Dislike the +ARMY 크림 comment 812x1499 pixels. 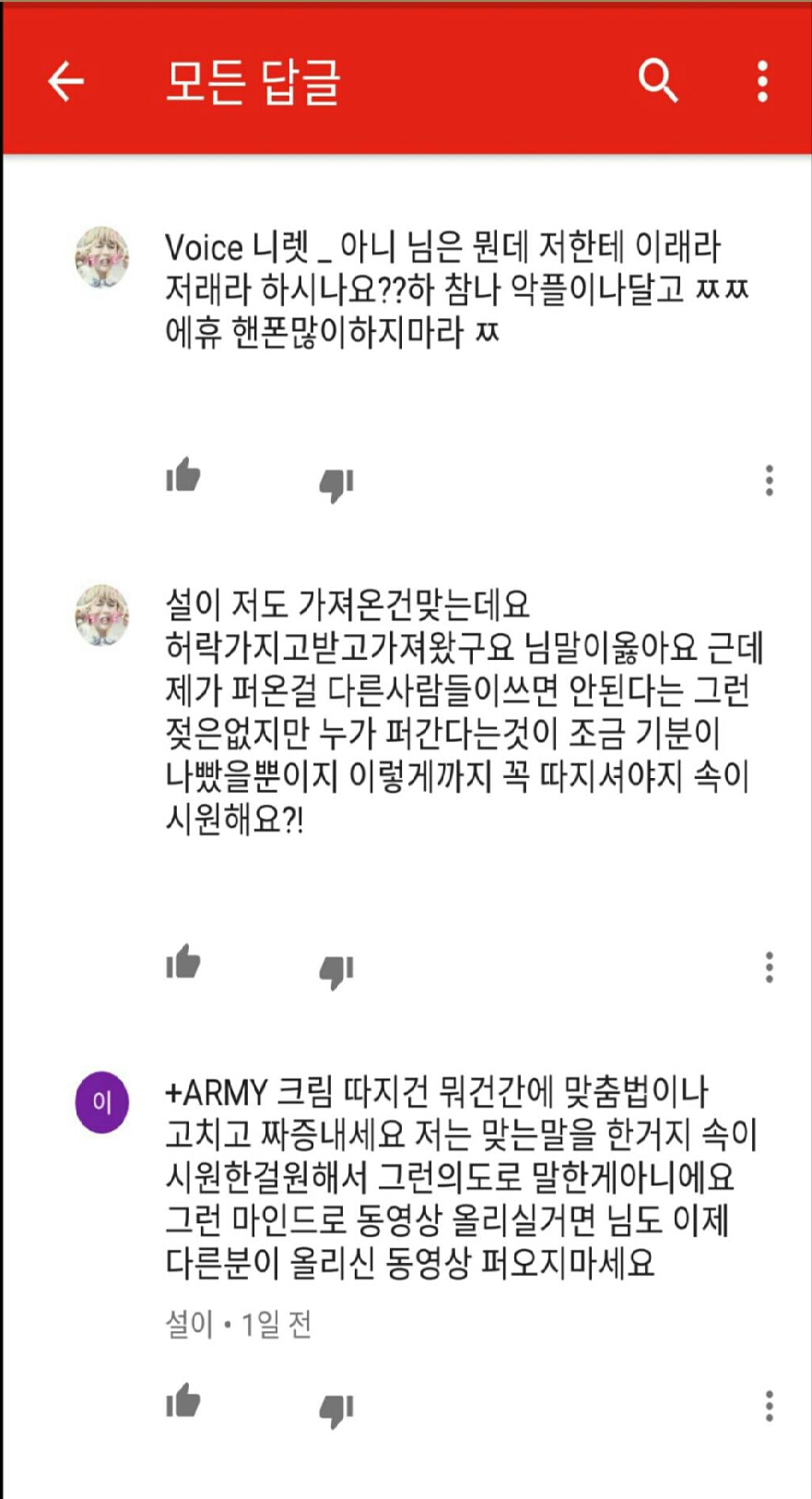tap(336, 1410)
